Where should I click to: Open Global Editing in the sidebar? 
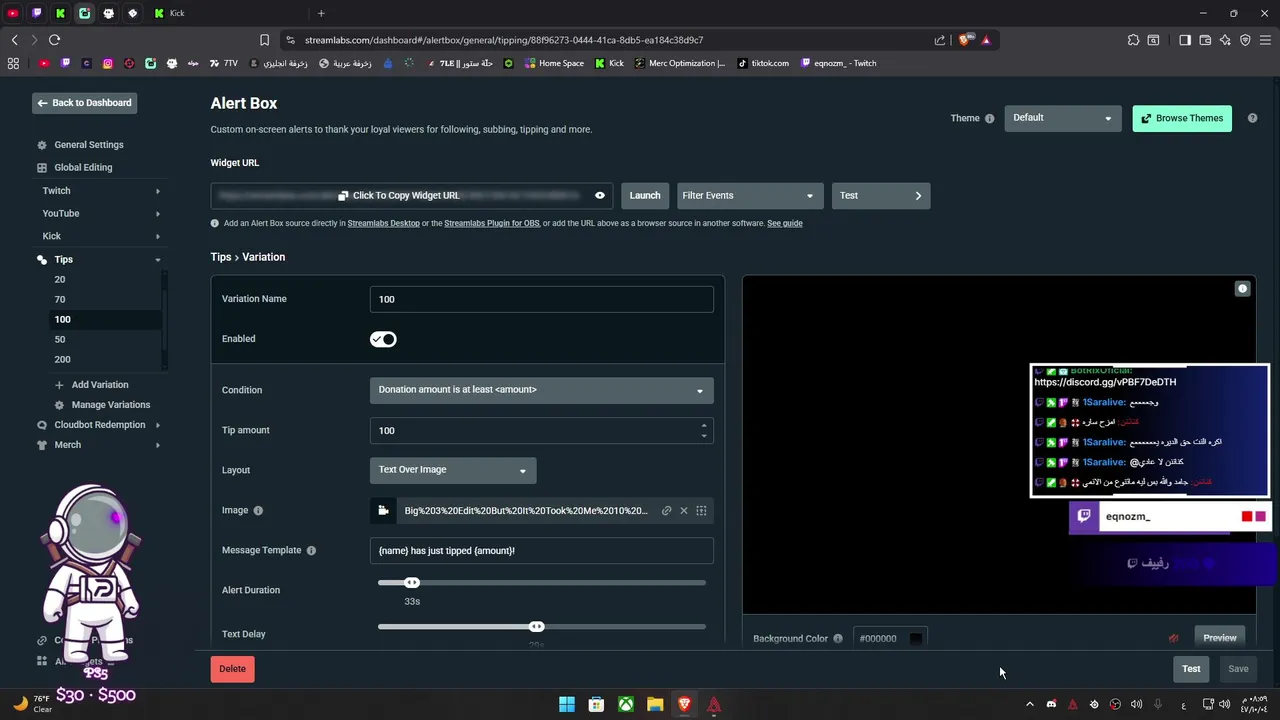(83, 168)
